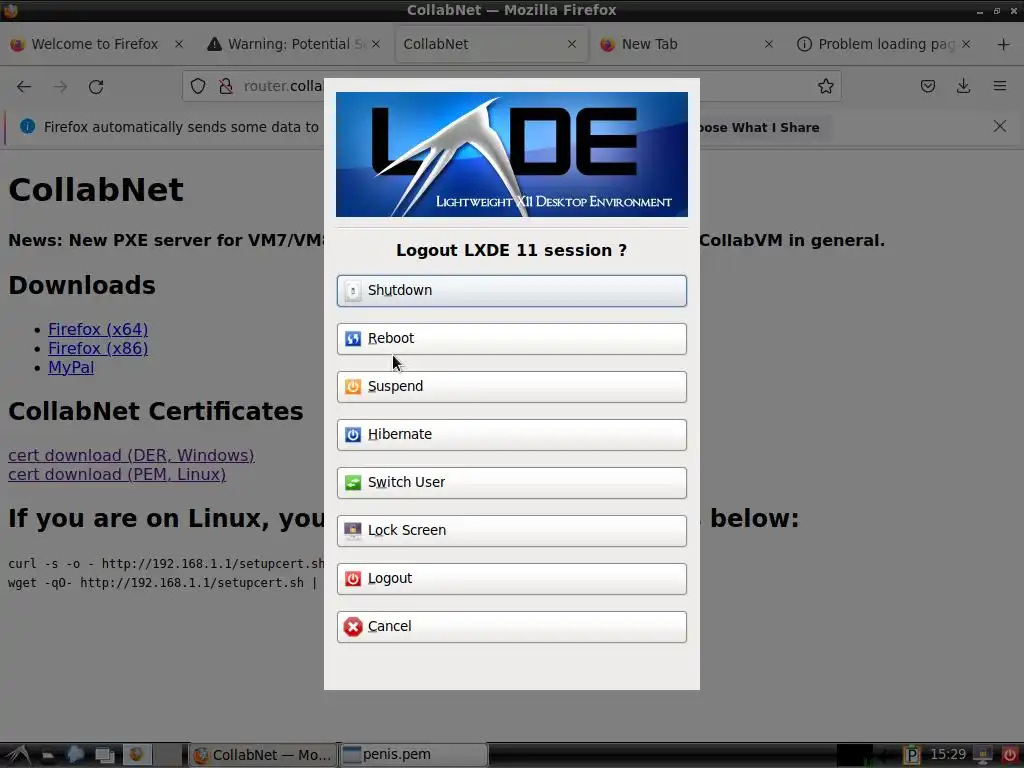Click the 15:29 taskbar clock
Viewport: 1024px width, 768px height.
click(x=948, y=755)
